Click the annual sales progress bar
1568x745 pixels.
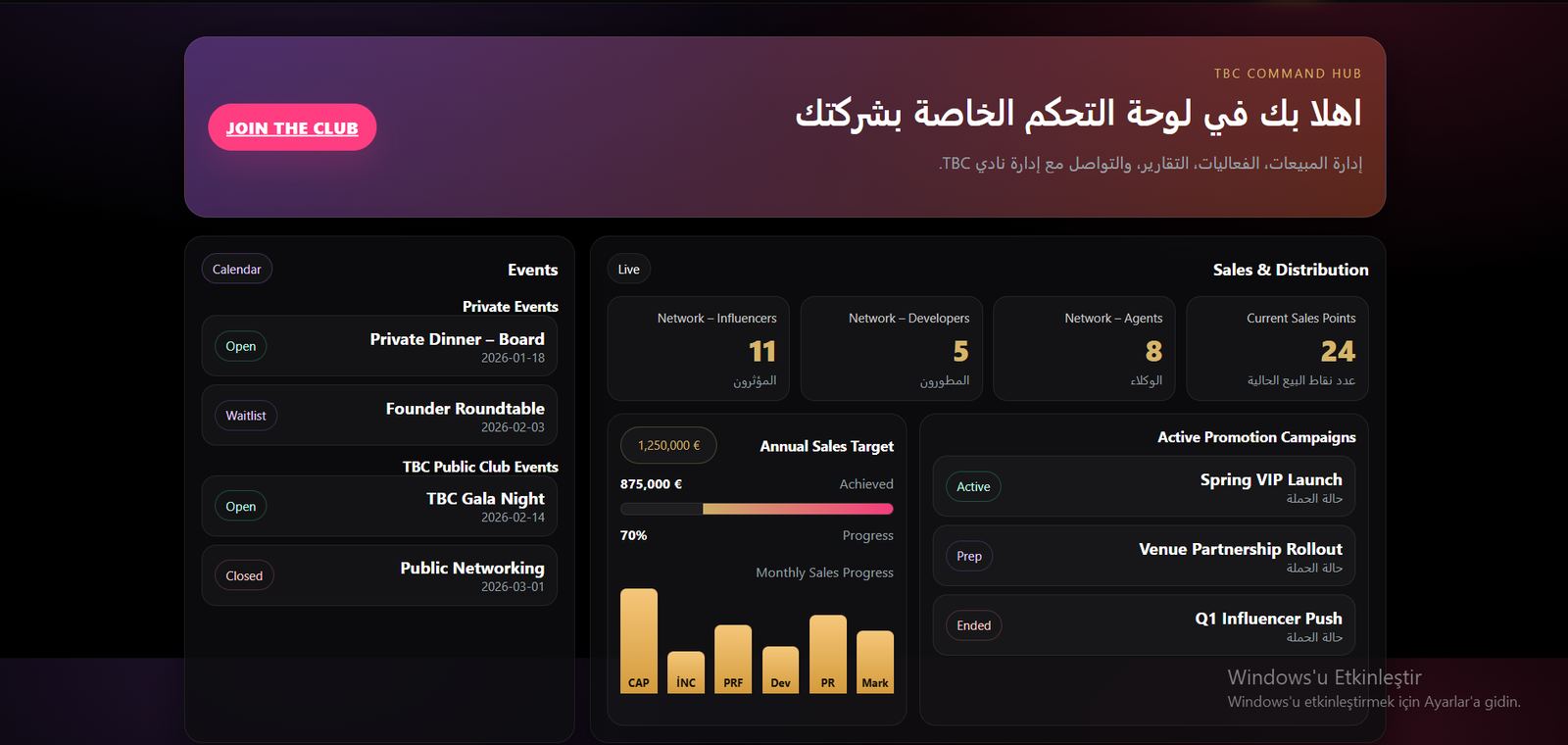pos(757,509)
